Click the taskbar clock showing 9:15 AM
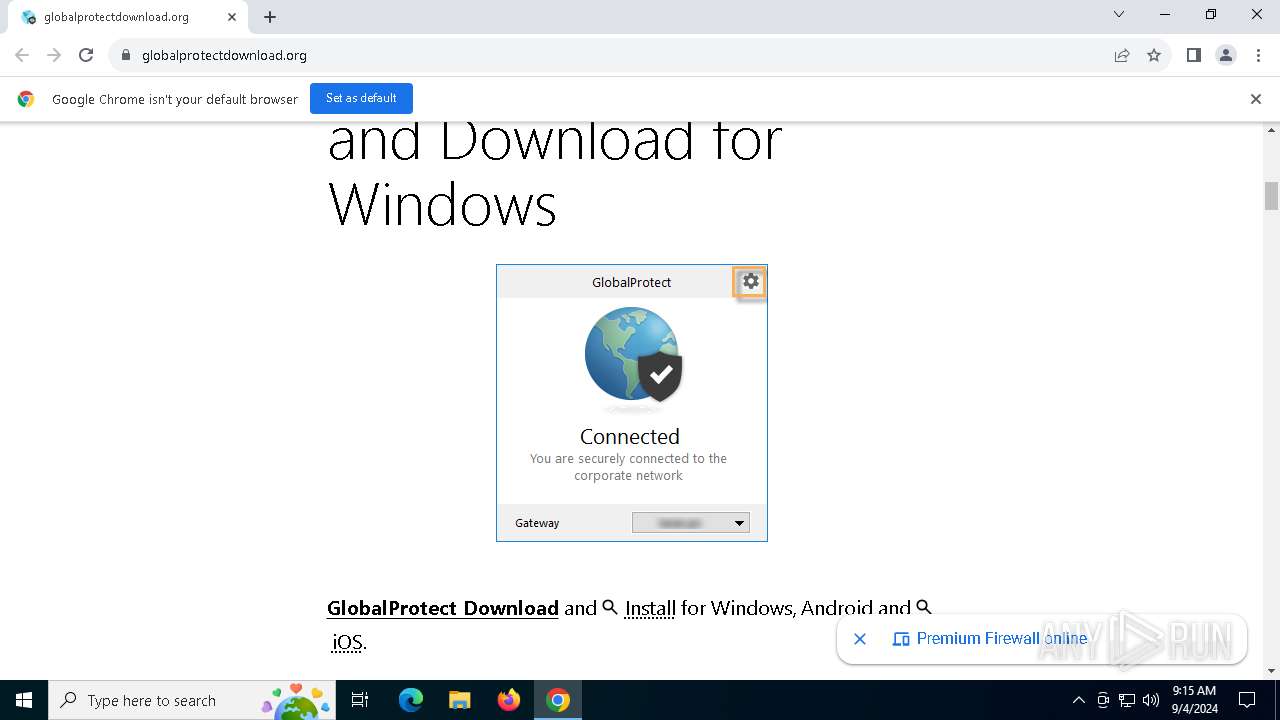 tap(1194, 700)
